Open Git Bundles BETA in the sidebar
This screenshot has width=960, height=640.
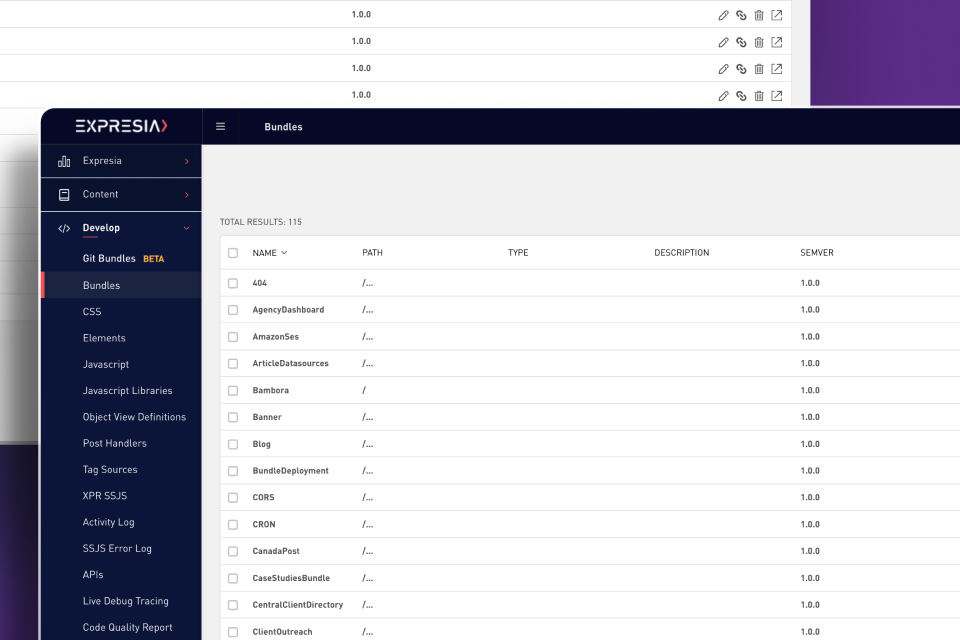click(x=123, y=258)
